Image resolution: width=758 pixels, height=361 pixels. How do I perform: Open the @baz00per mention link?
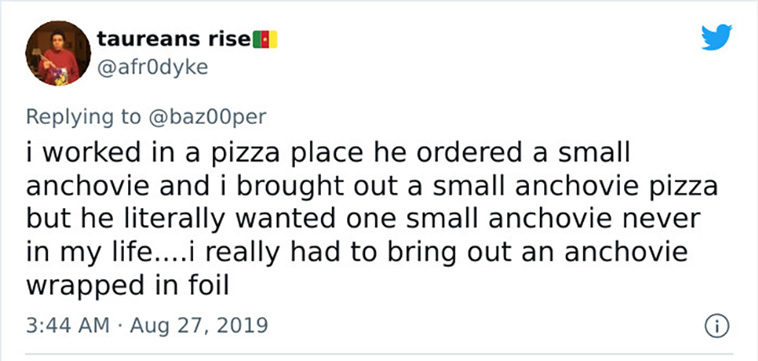208,117
